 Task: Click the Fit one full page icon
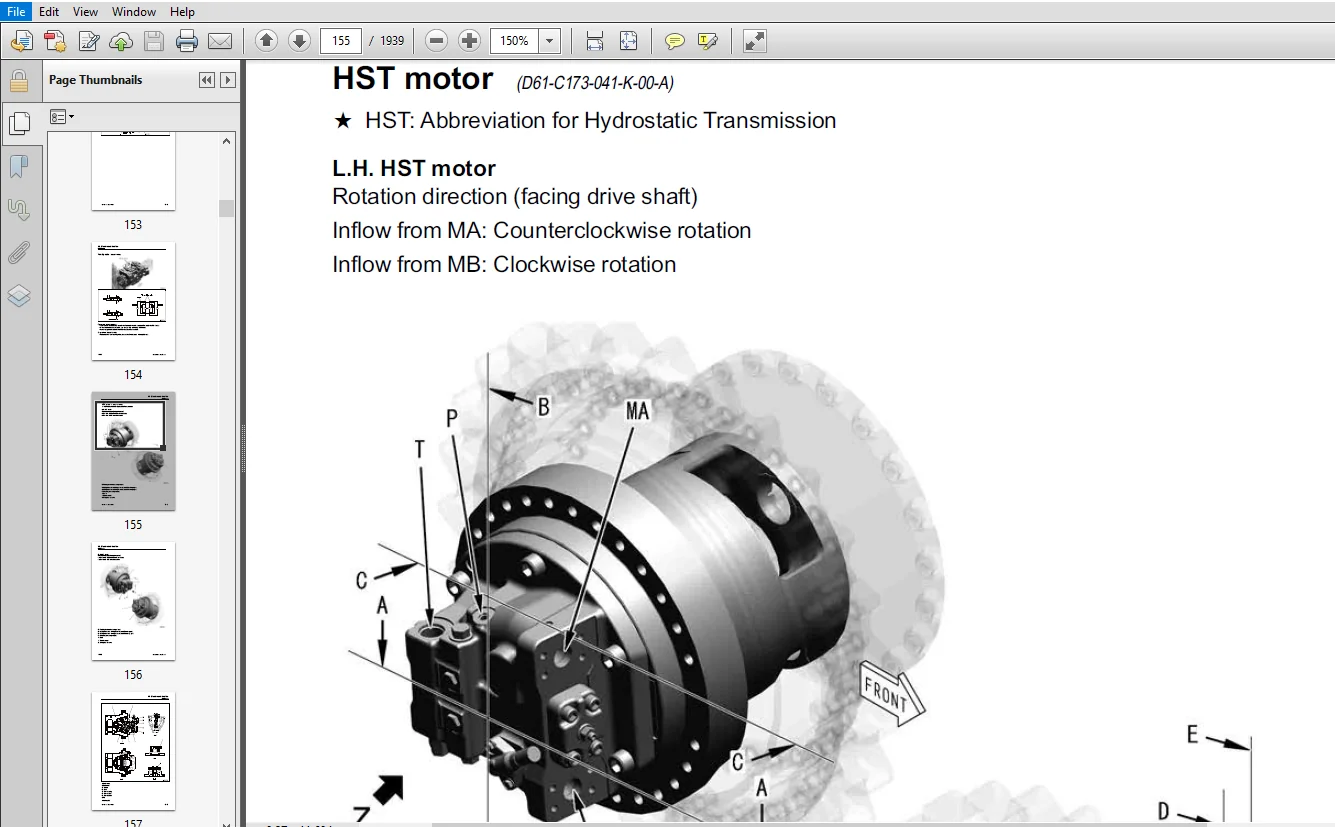click(x=628, y=41)
